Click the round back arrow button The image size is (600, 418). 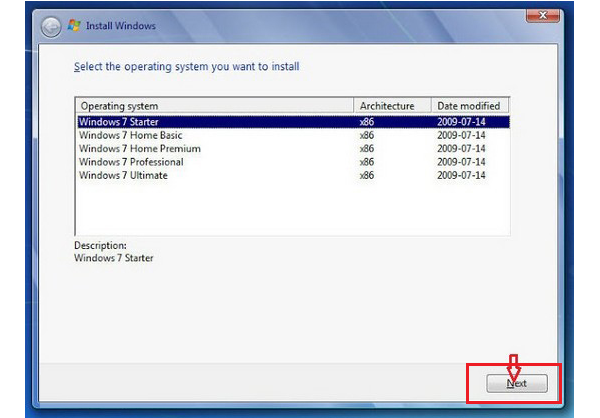point(50,27)
